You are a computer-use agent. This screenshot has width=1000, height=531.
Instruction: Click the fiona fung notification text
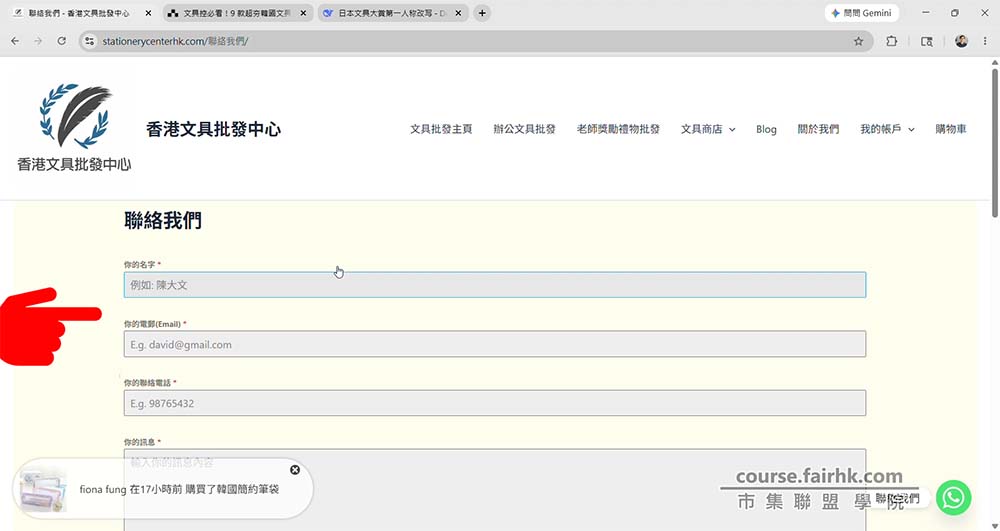tap(179, 490)
